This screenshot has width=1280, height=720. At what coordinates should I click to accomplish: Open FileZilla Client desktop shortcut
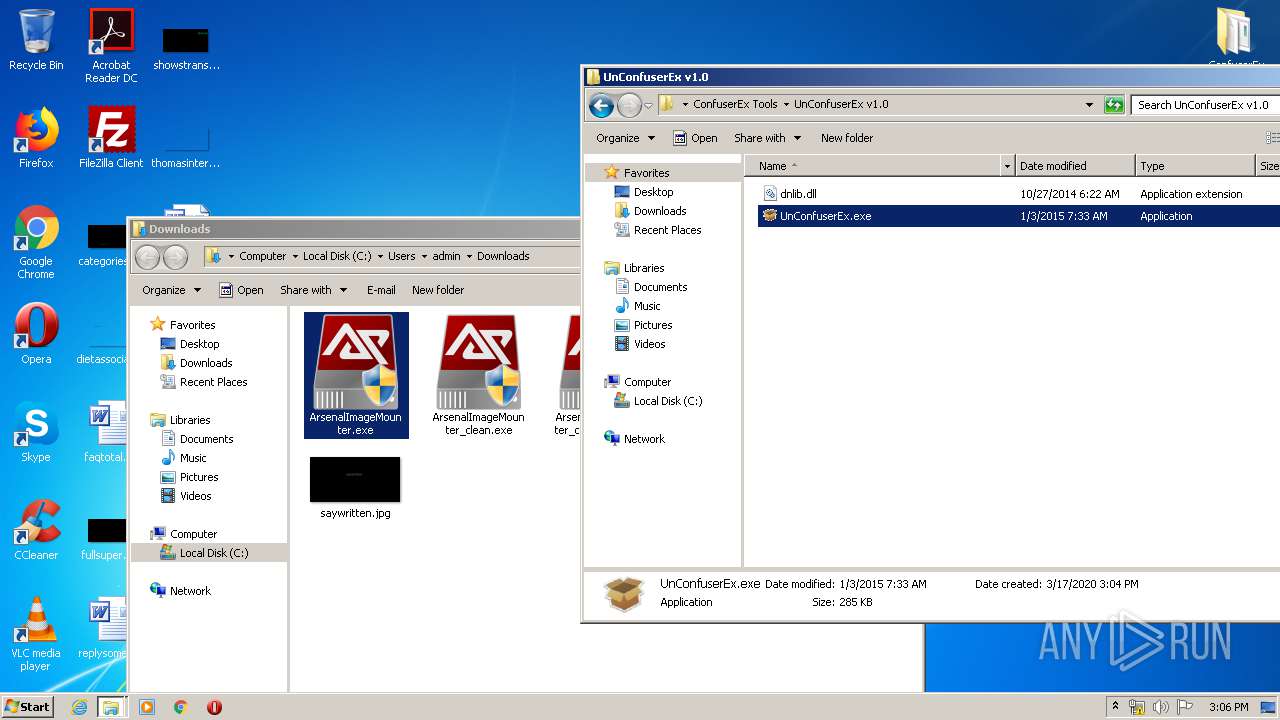click(x=111, y=138)
